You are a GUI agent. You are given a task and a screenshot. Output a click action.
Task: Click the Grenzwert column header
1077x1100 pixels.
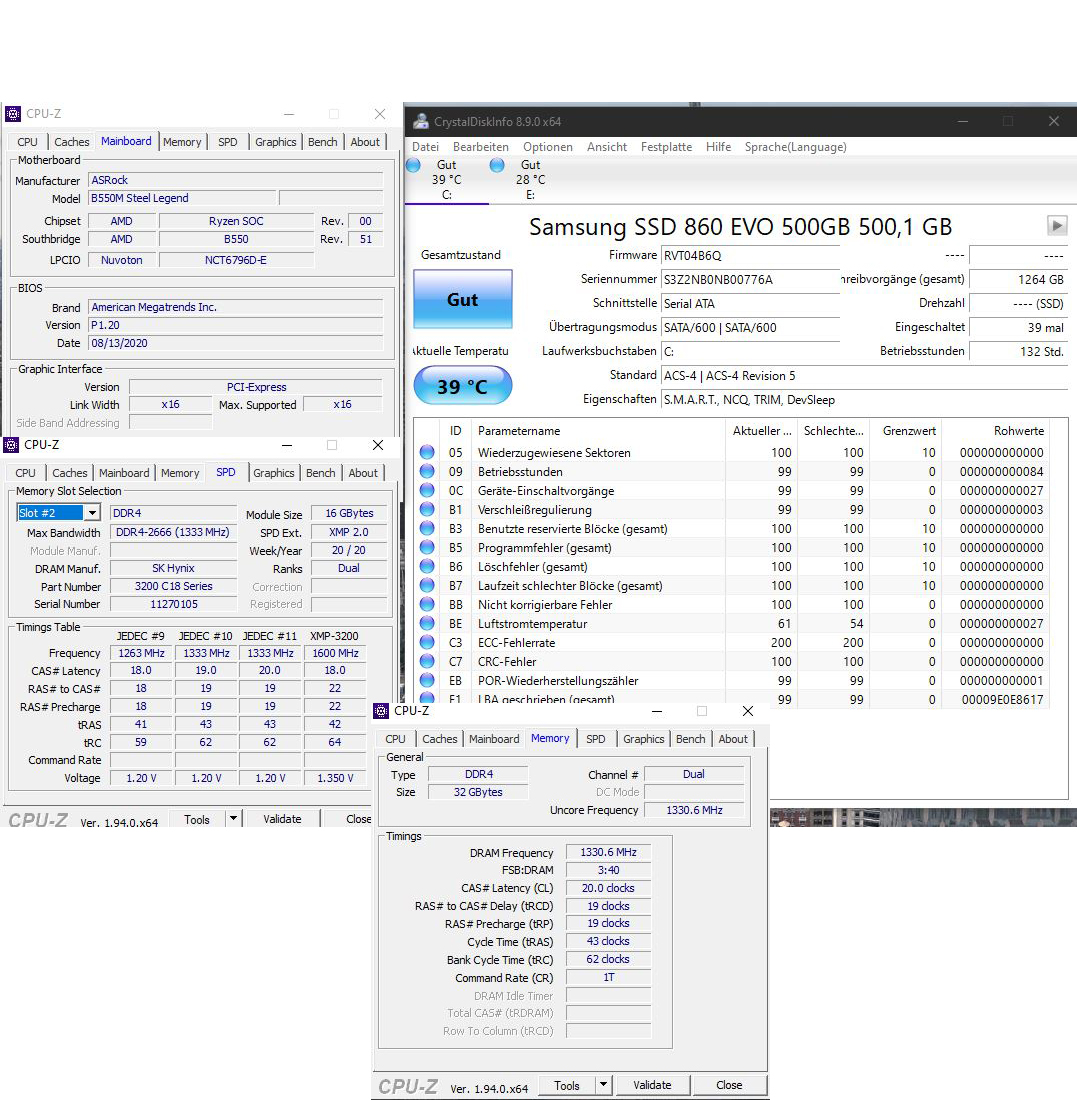pos(904,431)
